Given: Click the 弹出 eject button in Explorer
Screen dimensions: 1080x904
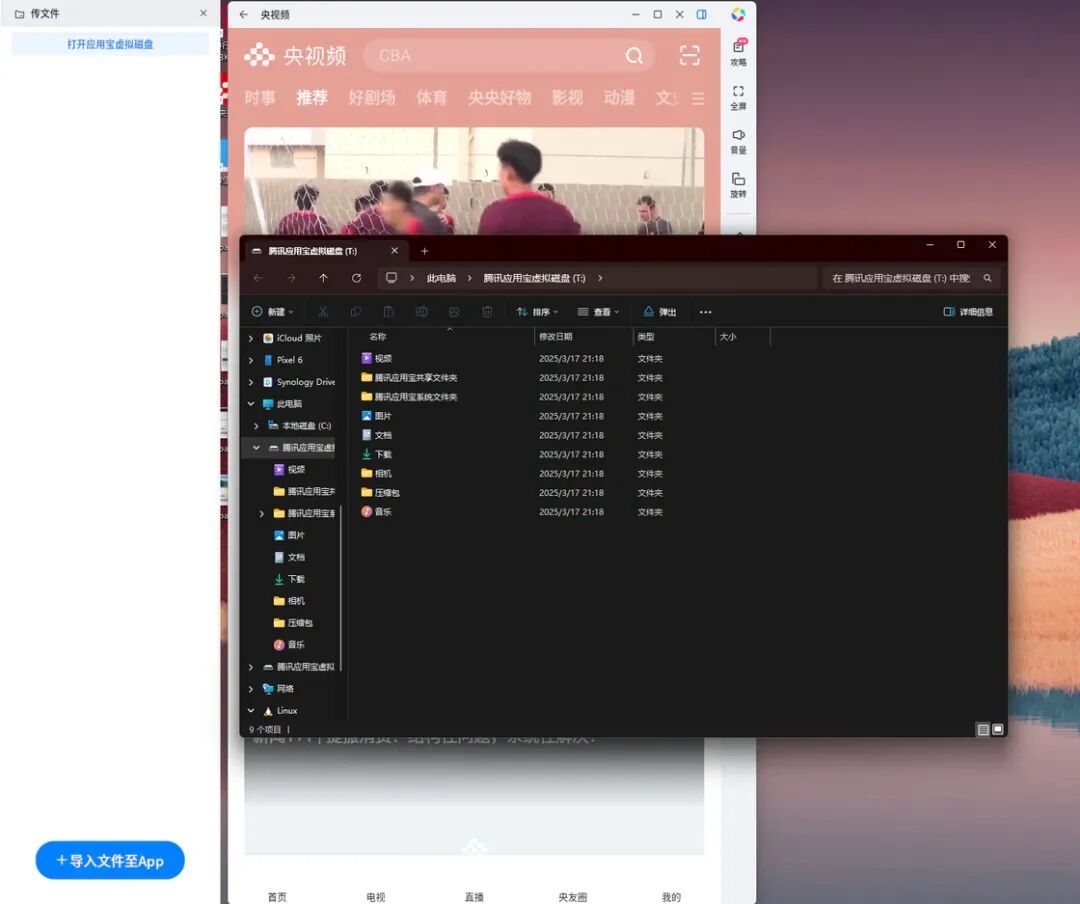Looking at the screenshot, I should coord(659,312).
